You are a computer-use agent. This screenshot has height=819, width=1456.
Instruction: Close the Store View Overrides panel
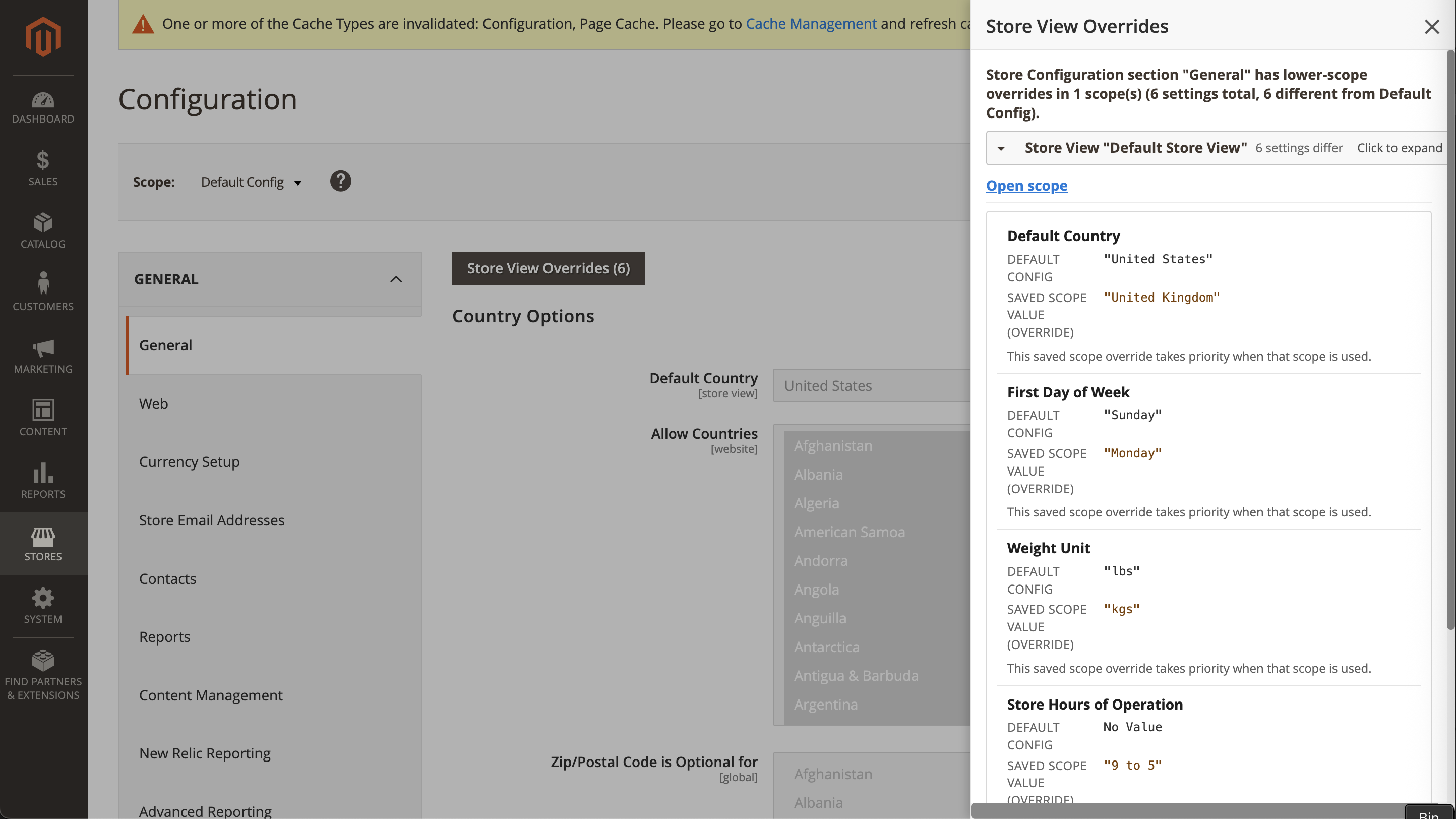tap(1431, 27)
